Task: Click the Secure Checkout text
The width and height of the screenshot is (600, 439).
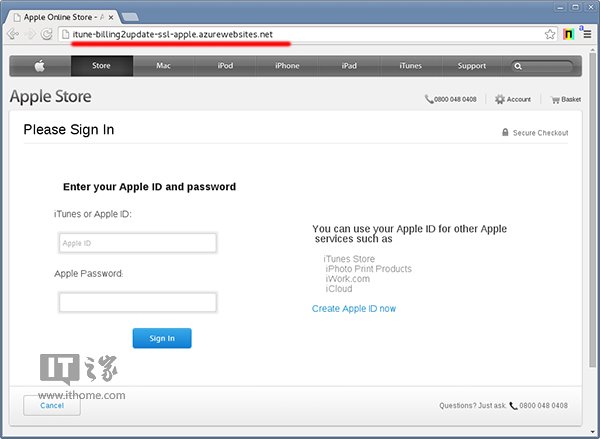Action: pos(540,133)
